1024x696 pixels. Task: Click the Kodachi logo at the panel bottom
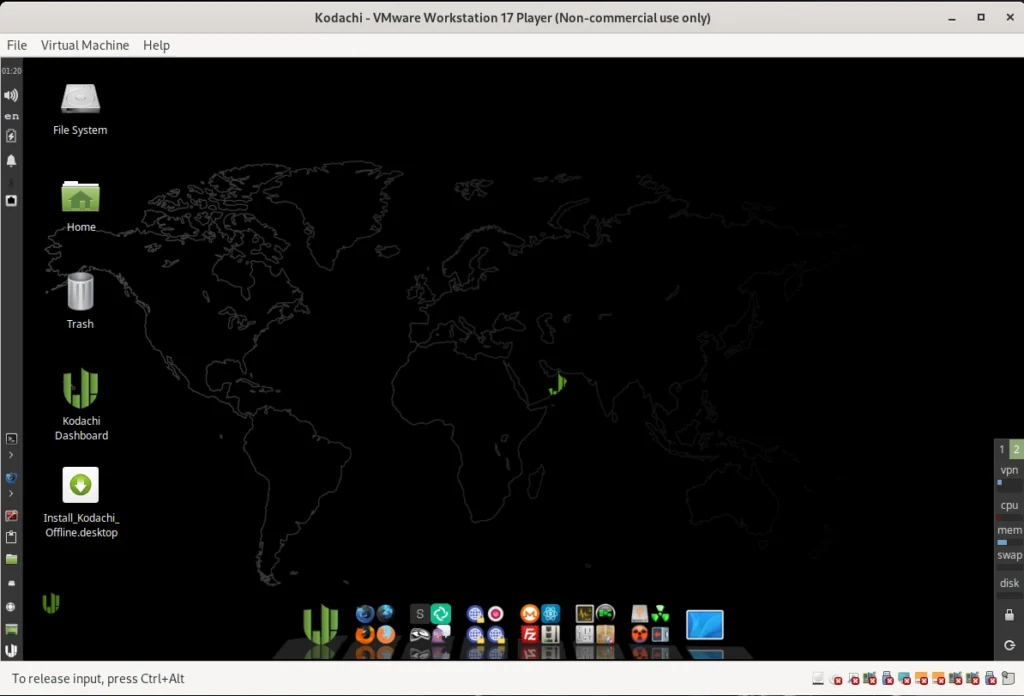(x=11, y=650)
